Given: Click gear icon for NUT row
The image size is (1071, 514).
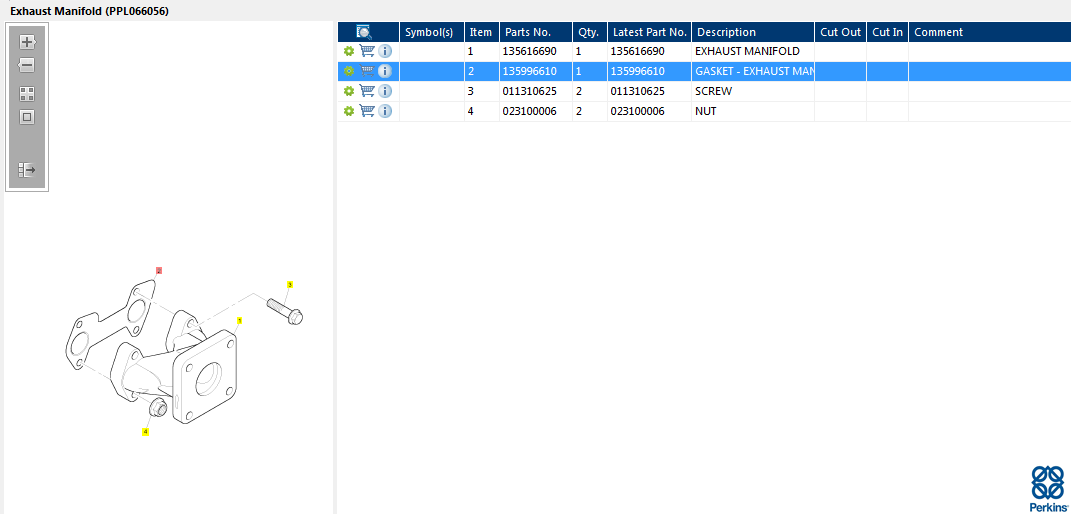Looking at the screenshot, I should (349, 111).
